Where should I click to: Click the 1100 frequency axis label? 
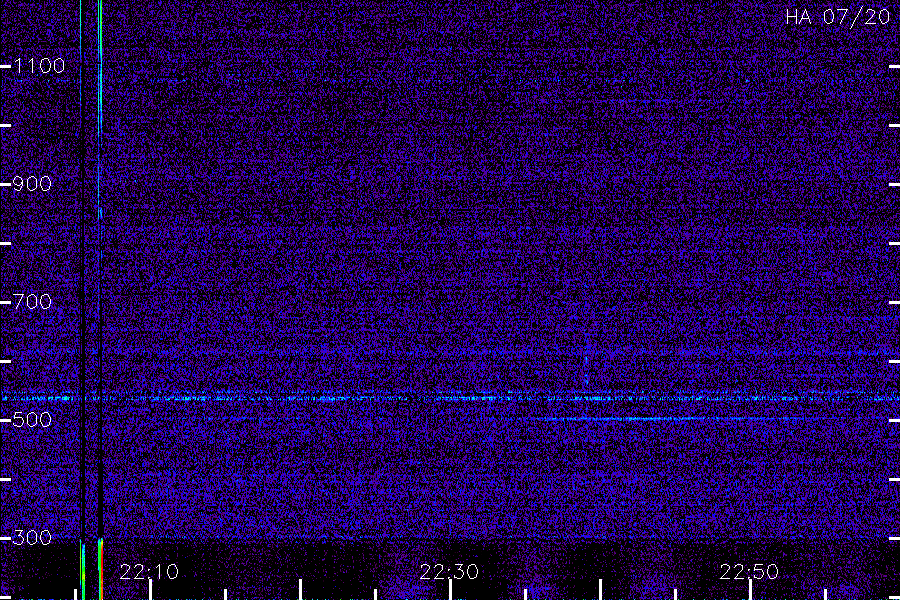[x=39, y=66]
